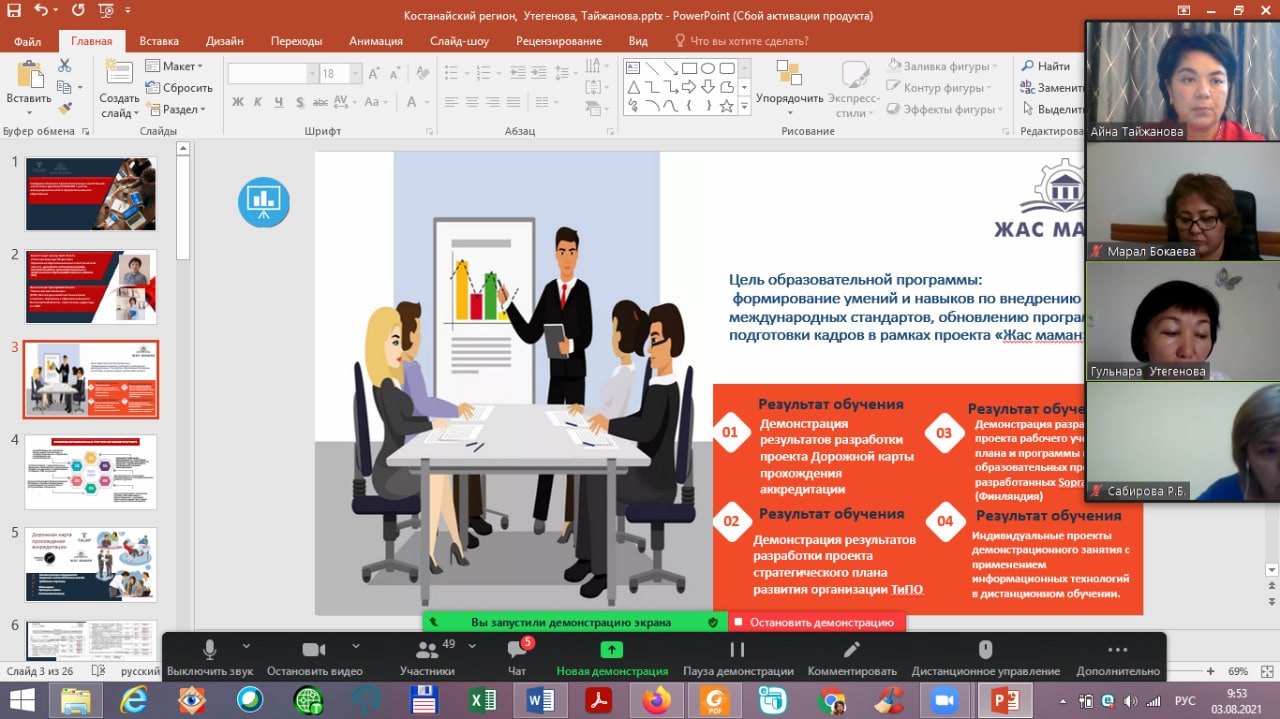Toggle text shadow (S) formatting
Image resolution: width=1280 pixels, height=719 pixels.
(x=299, y=102)
